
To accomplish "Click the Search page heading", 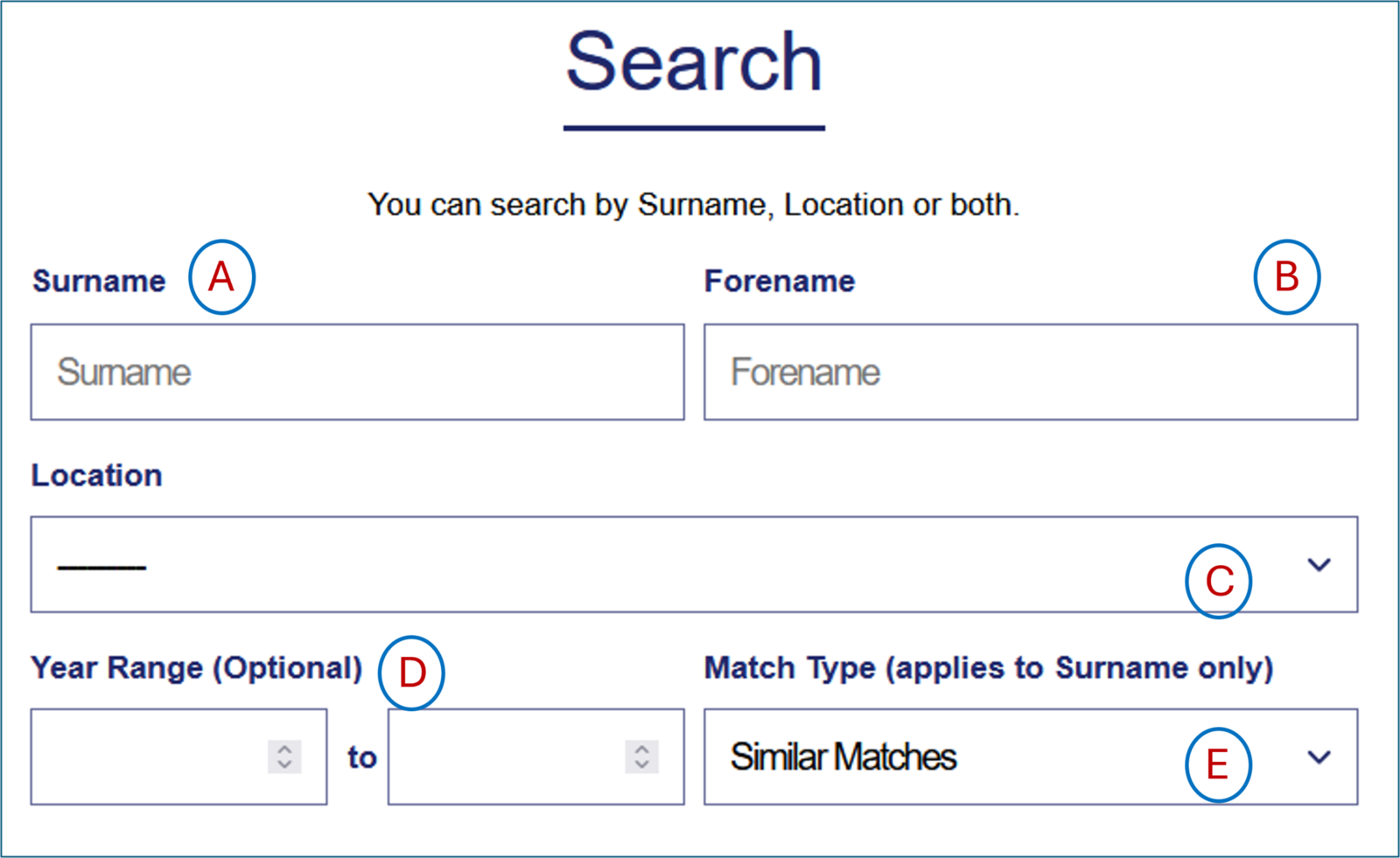I will click(x=696, y=61).
